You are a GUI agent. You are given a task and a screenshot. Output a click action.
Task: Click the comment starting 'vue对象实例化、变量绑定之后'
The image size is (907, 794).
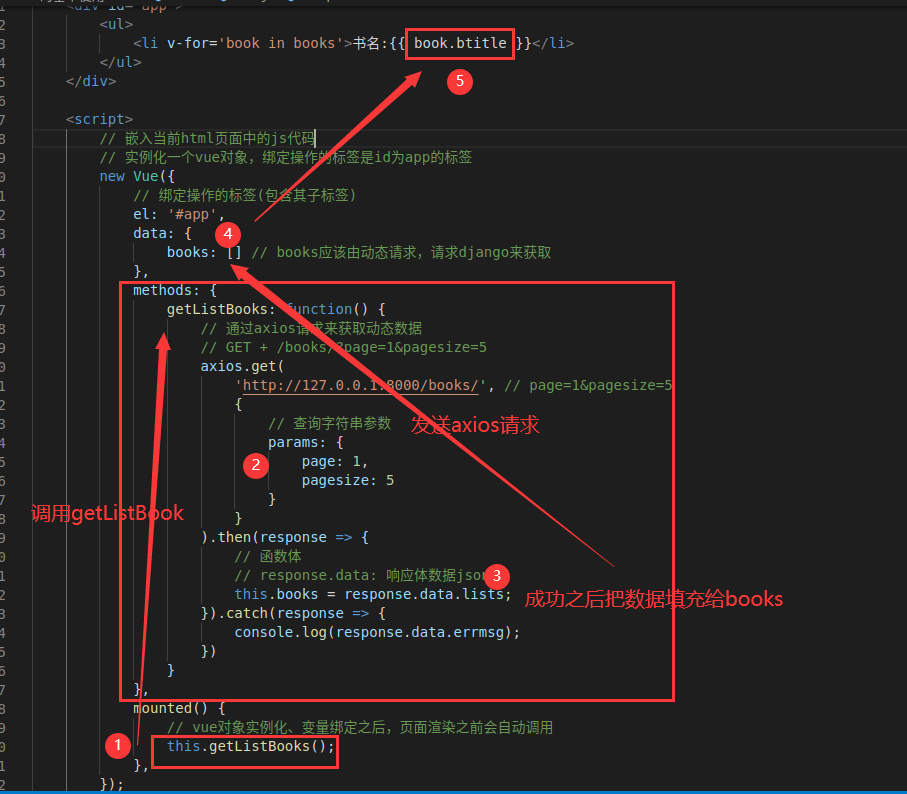pyautogui.click(x=360, y=727)
